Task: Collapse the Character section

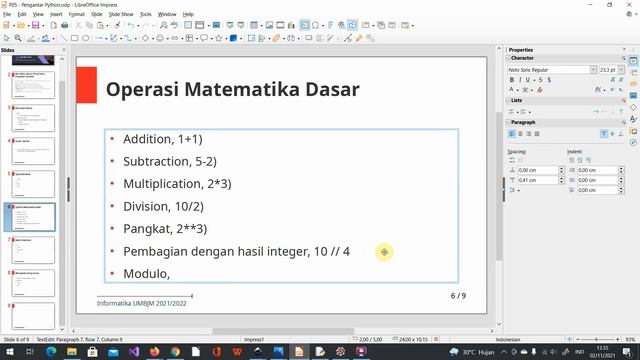Action: coord(509,58)
